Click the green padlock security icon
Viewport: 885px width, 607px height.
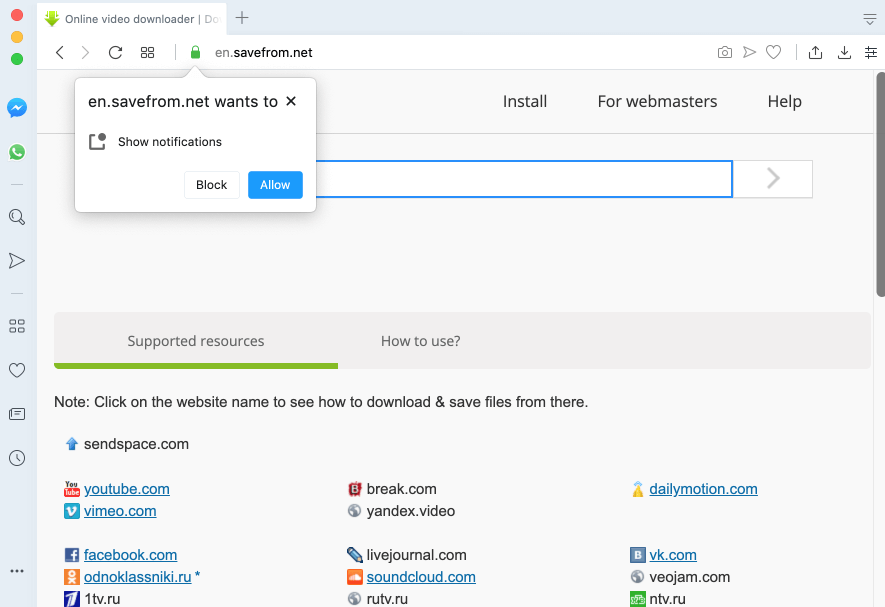point(195,53)
